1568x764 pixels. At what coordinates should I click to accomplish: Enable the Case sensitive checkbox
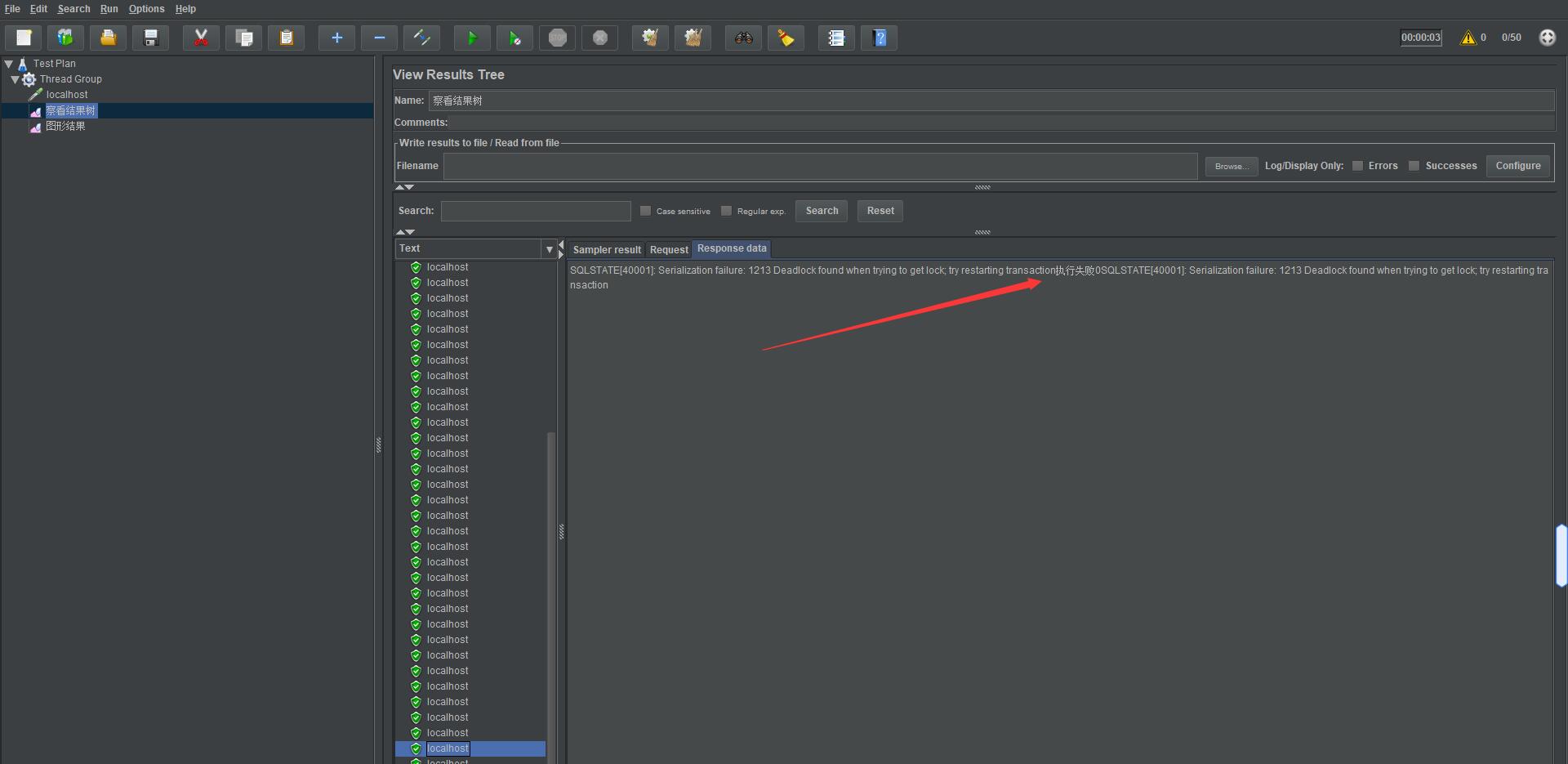coord(645,211)
